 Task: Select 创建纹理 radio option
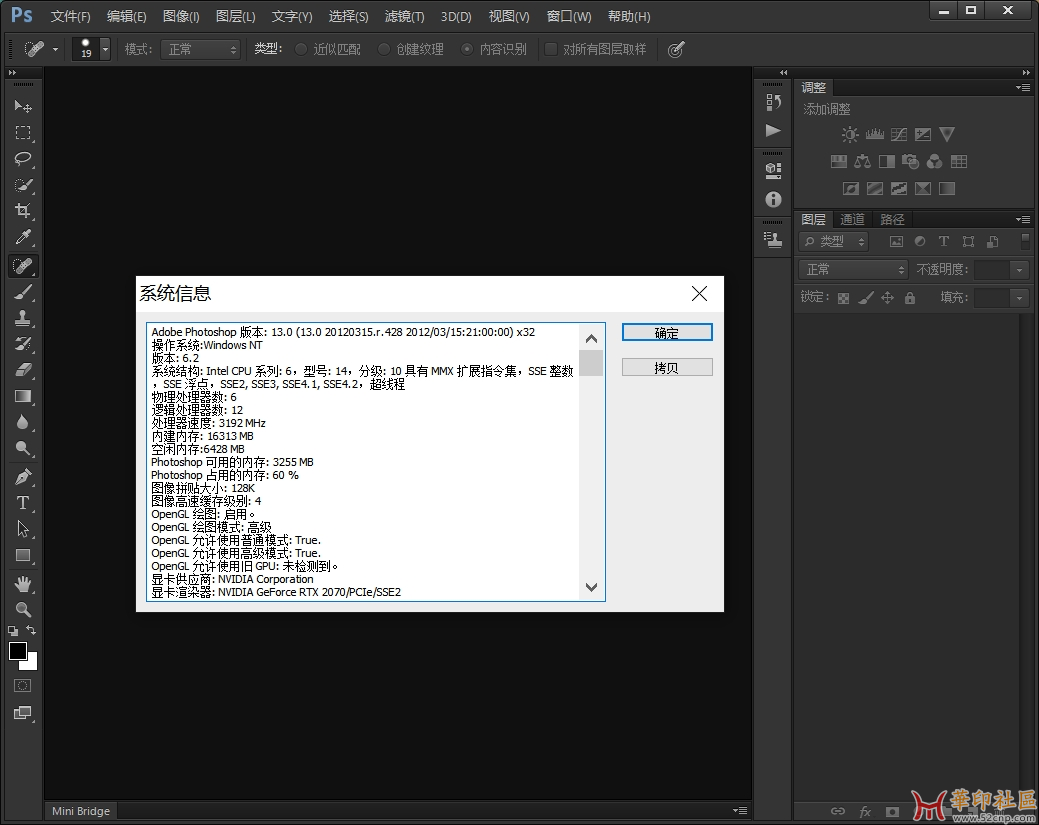(x=384, y=50)
